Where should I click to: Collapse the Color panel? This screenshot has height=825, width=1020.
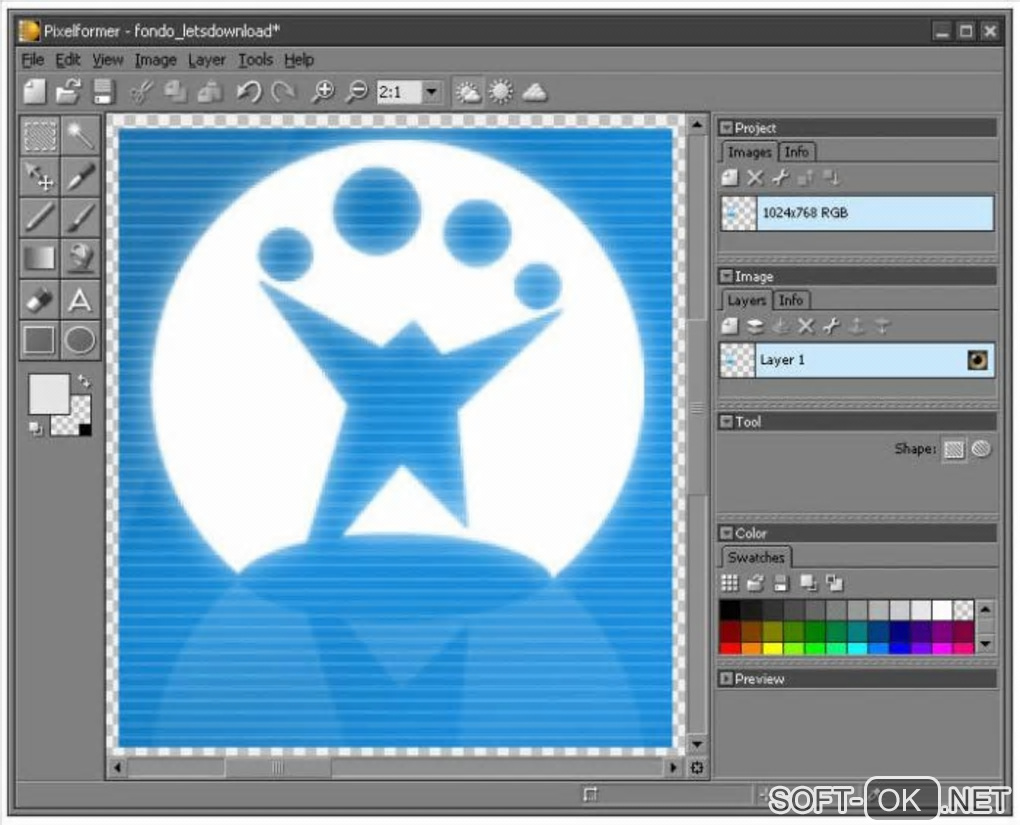pyautogui.click(x=726, y=533)
